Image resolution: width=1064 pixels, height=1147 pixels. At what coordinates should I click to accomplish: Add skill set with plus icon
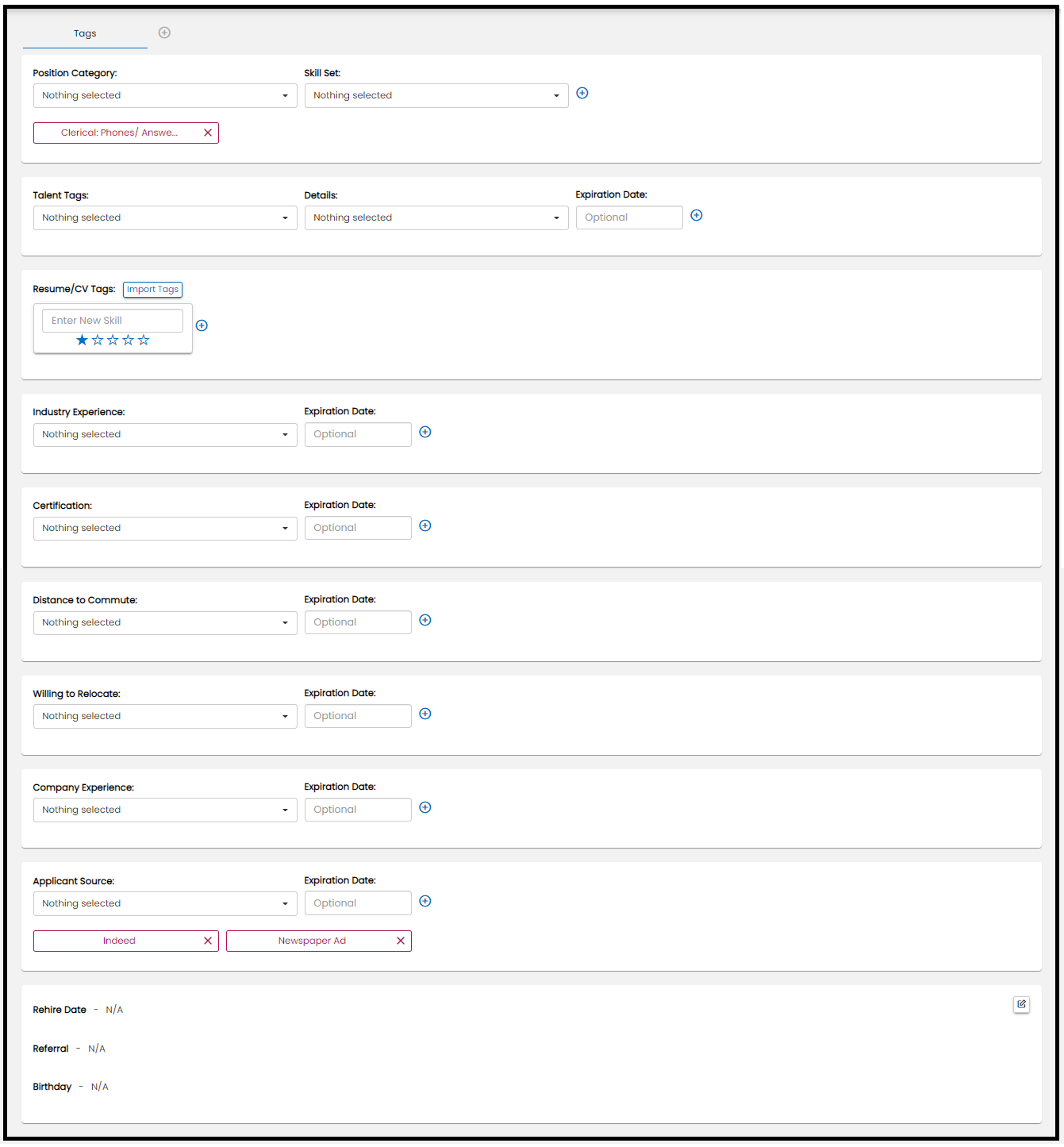coord(582,94)
